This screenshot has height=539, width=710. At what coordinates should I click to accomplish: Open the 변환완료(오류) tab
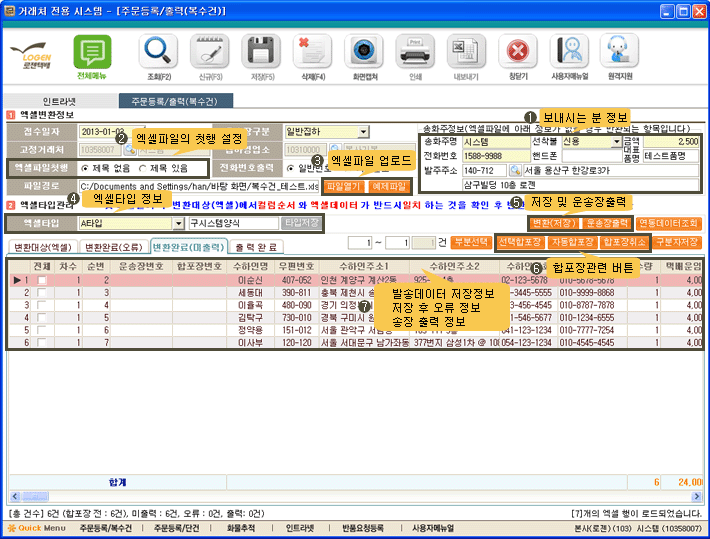tap(114, 247)
